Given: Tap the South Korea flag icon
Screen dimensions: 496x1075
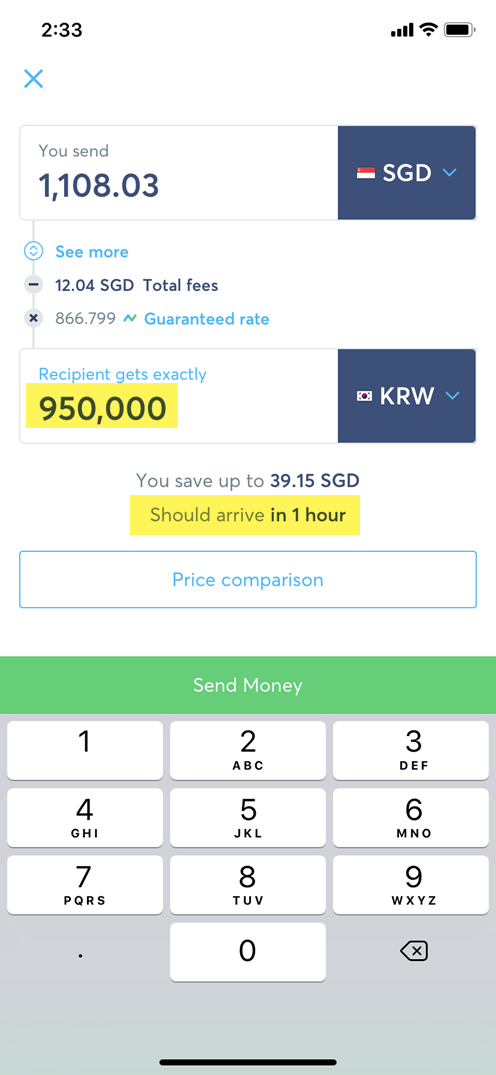Looking at the screenshot, I should 364,396.
